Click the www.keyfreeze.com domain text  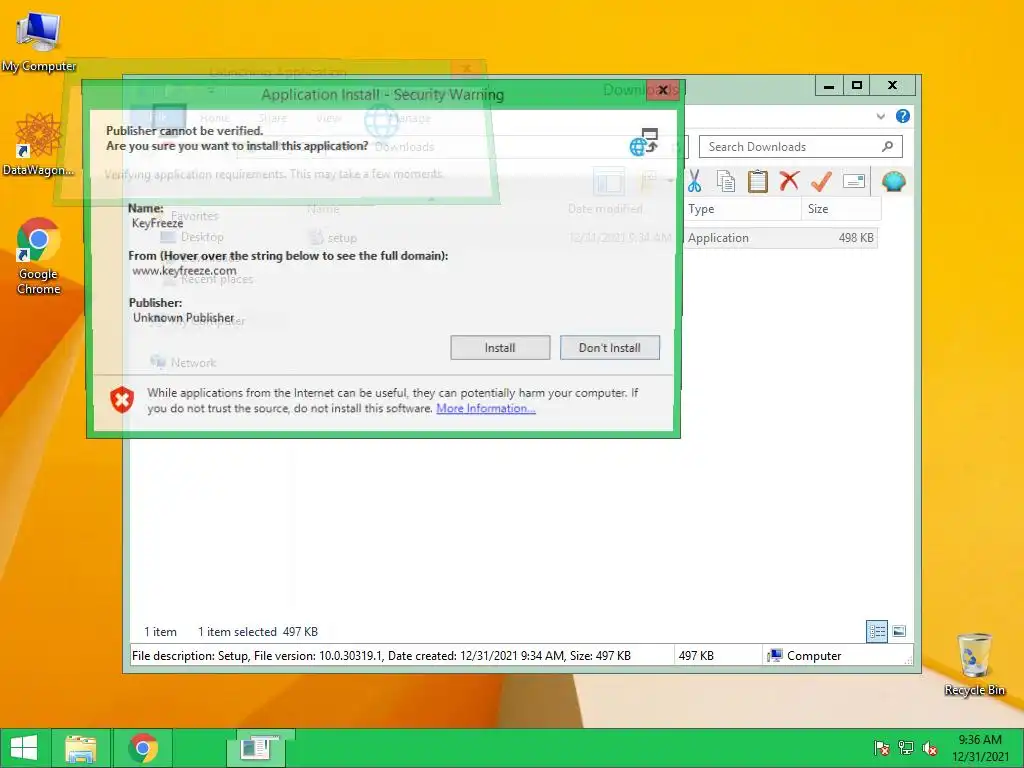point(184,270)
